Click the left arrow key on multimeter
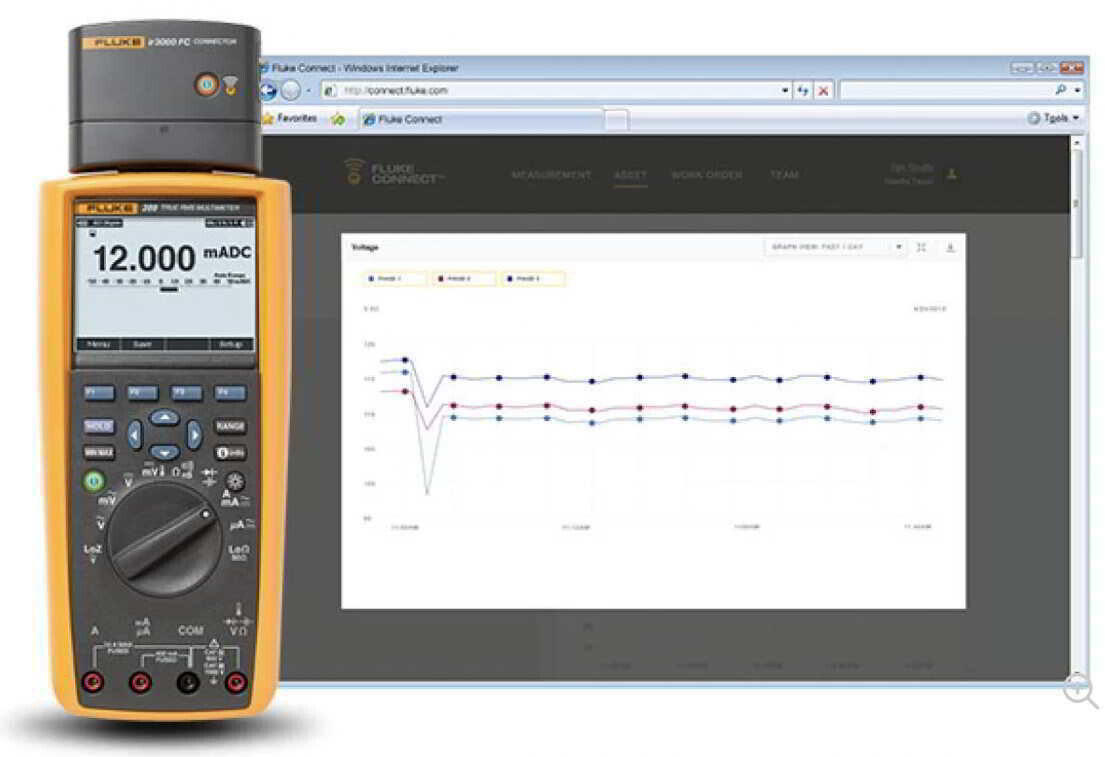 click(135, 435)
